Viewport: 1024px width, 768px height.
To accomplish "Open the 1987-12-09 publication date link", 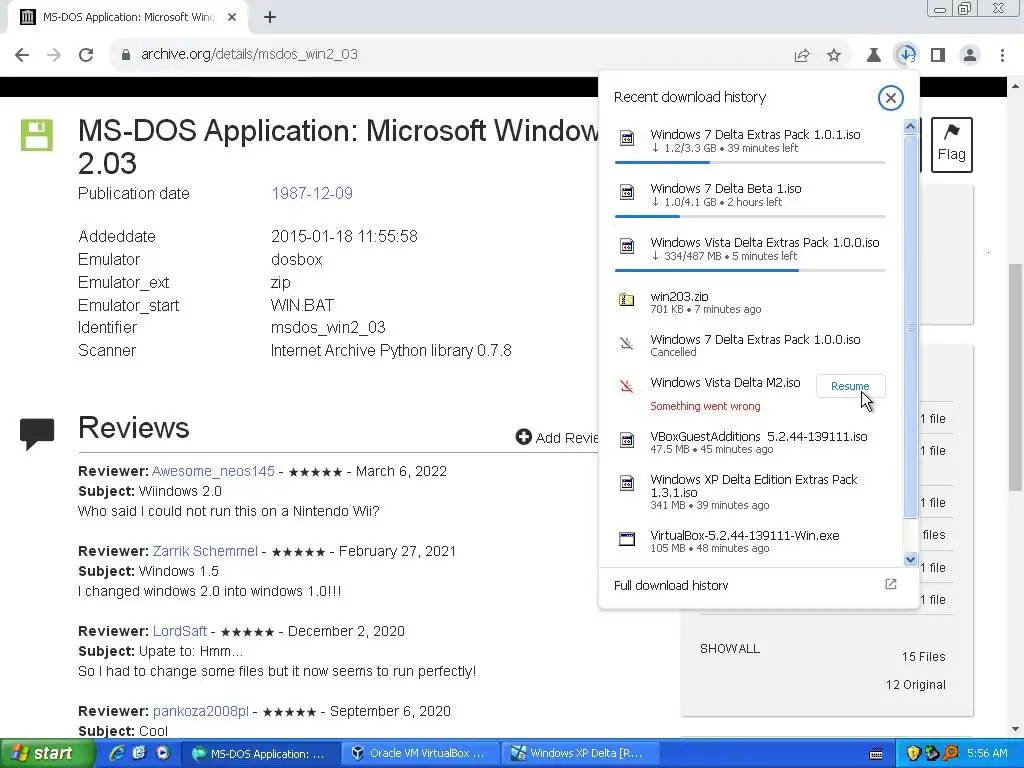I will (312, 194).
